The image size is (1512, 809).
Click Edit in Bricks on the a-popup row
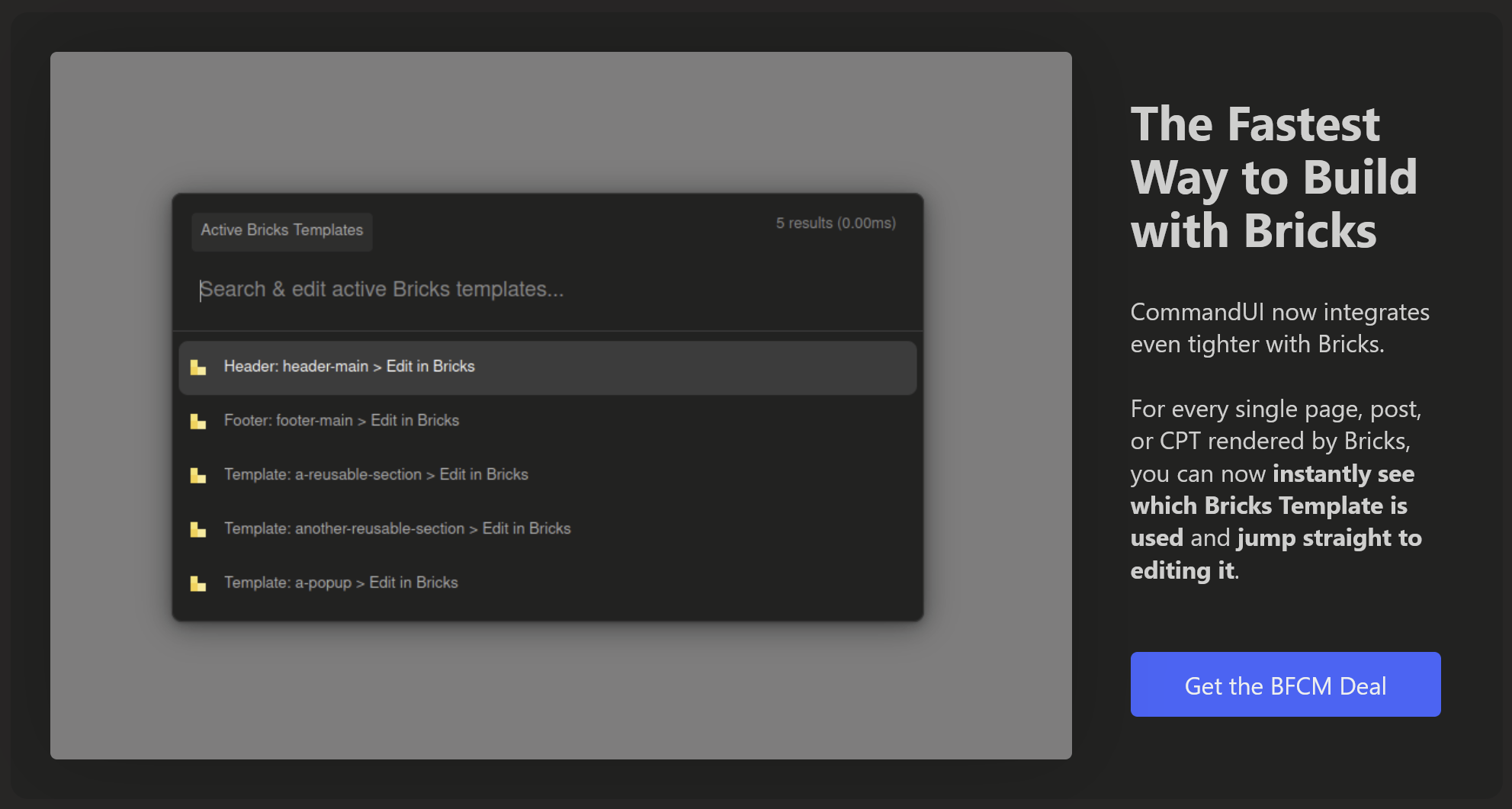(413, 583)
